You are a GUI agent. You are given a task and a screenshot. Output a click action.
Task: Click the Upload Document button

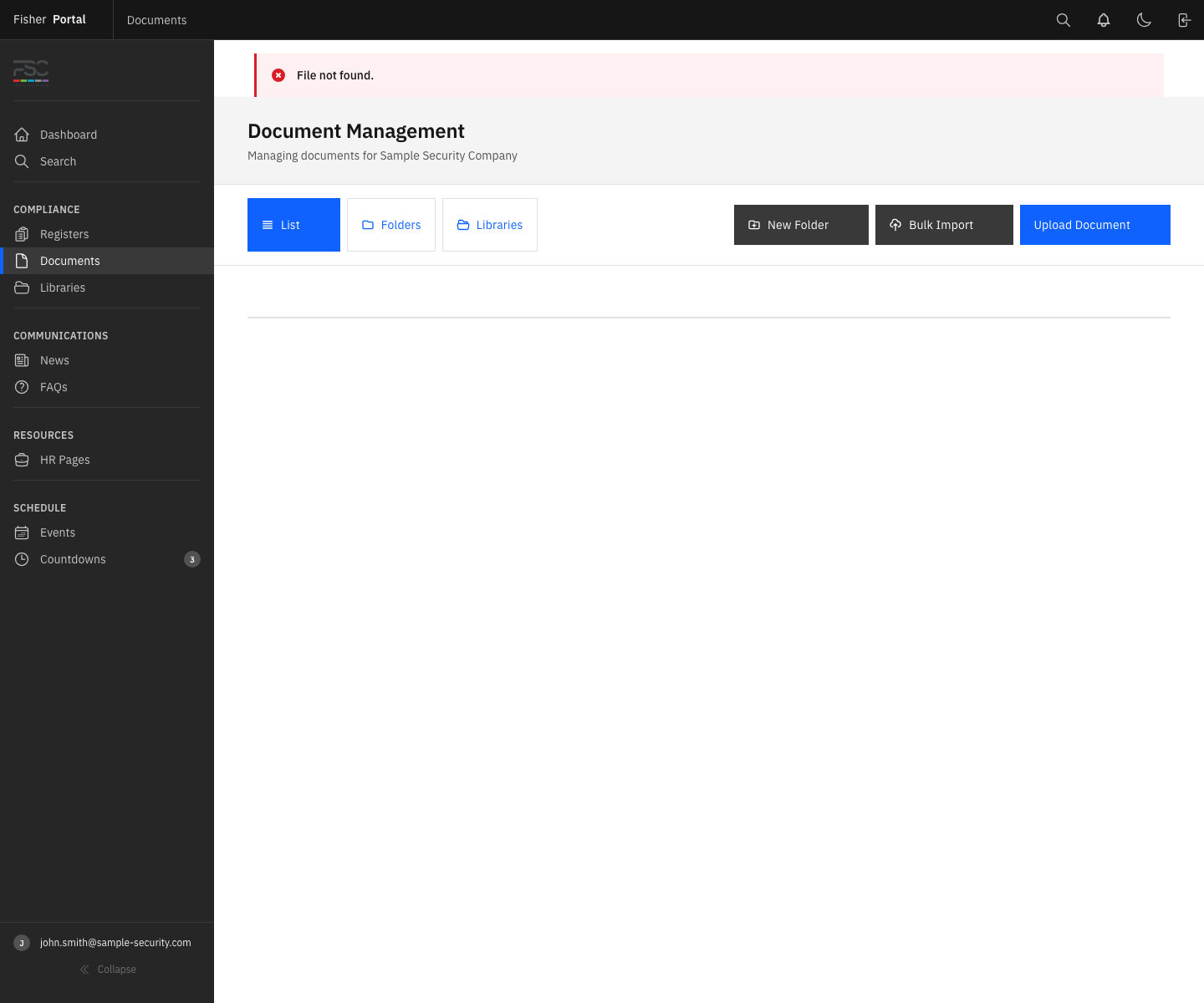point(1094,225)
